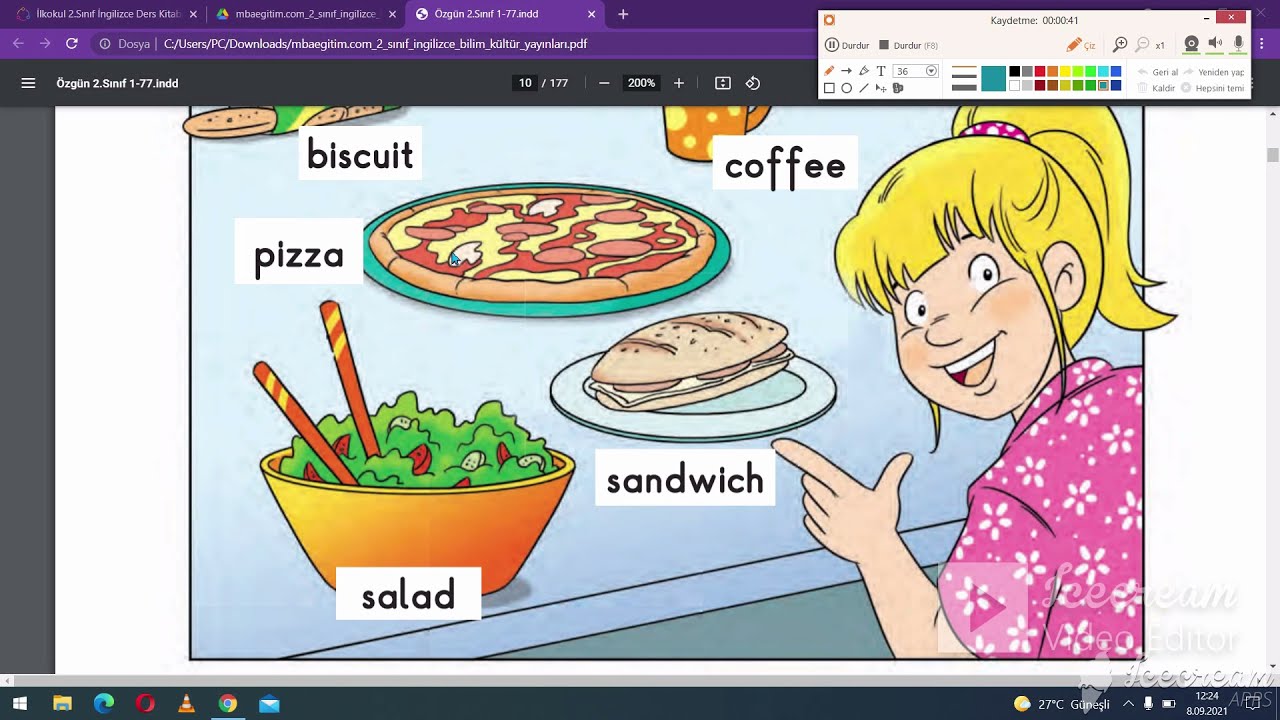Select the cursor move tool in recorder
The height and width of the screenshot is (720, 1280).
coord(881,88)
